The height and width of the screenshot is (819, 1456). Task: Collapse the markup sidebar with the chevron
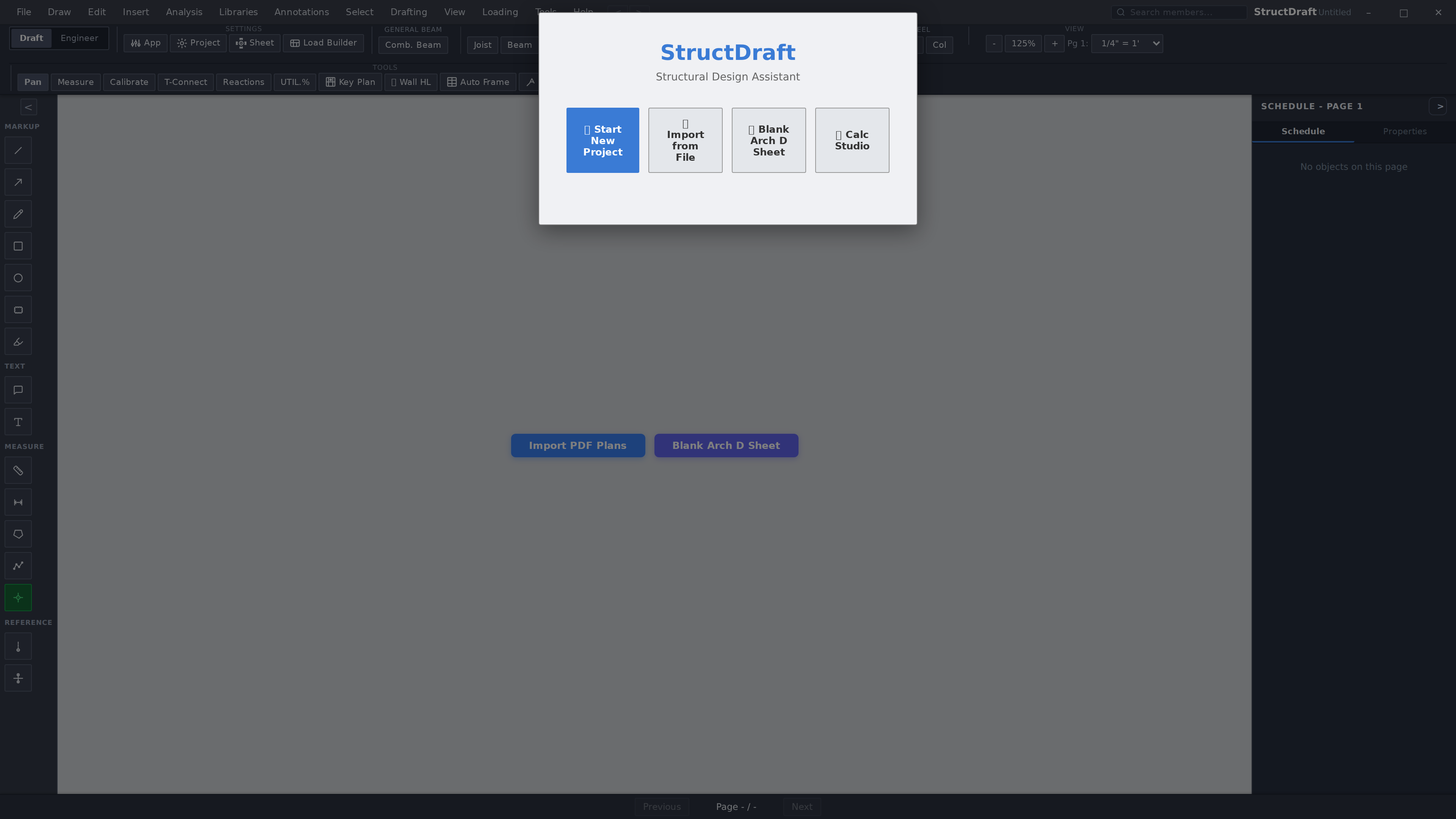point(28,107)
